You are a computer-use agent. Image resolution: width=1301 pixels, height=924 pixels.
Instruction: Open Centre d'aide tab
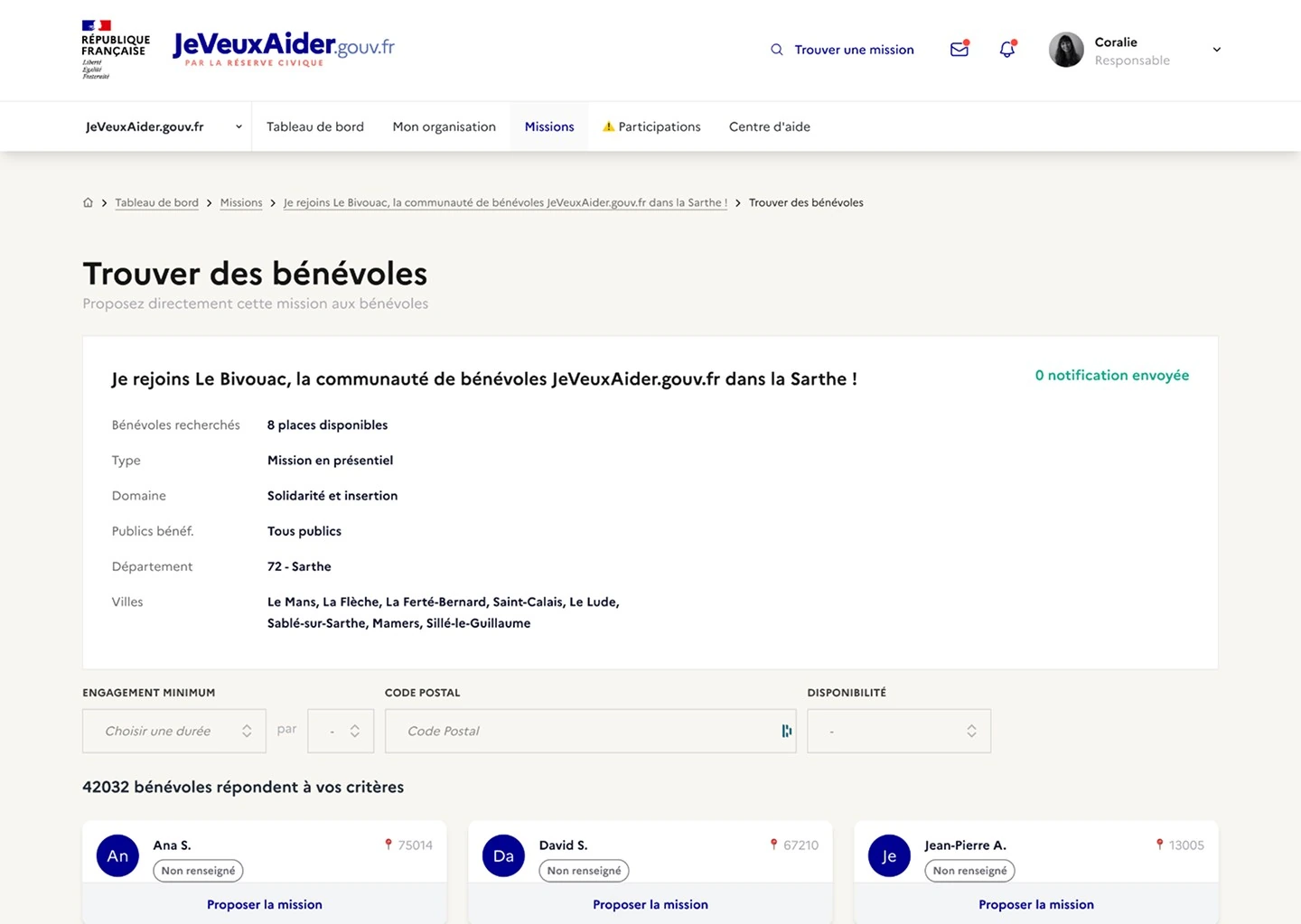tap(770, 126)
